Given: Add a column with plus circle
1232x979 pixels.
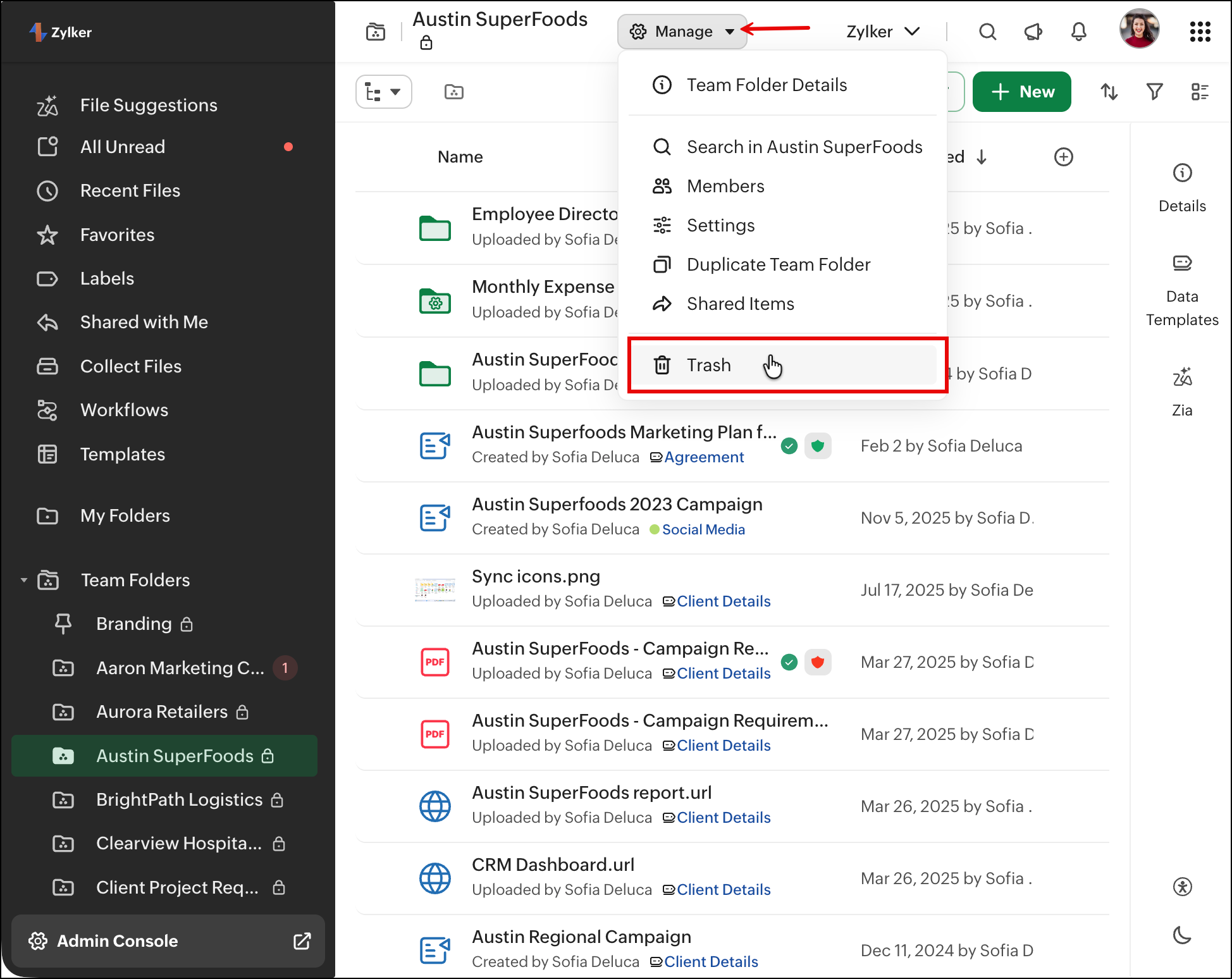Looking at the screenshot, I should coord(1064,157).
